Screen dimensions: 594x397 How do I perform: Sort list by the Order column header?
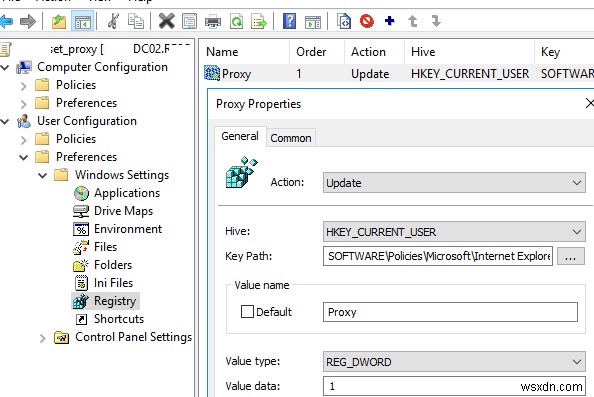pos(317,52)
